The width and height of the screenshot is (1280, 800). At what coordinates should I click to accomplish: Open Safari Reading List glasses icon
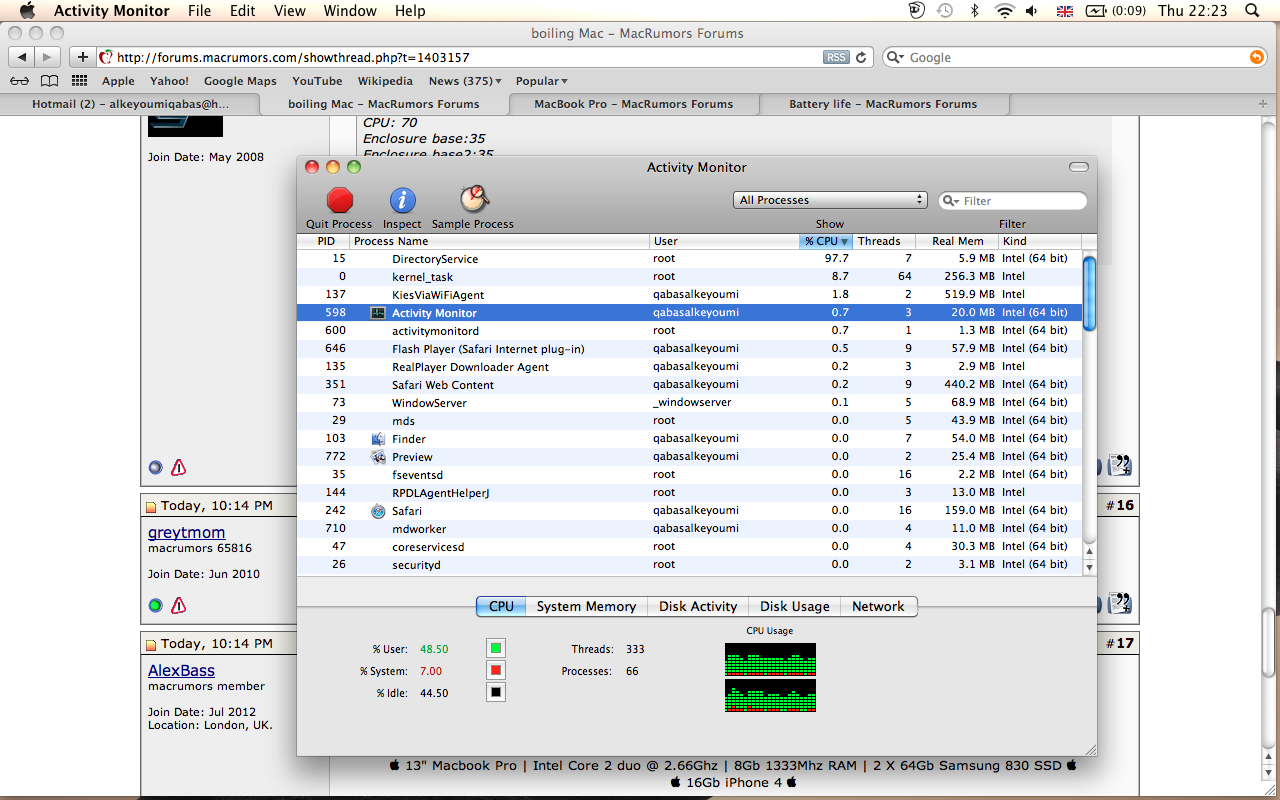[19, 81]
